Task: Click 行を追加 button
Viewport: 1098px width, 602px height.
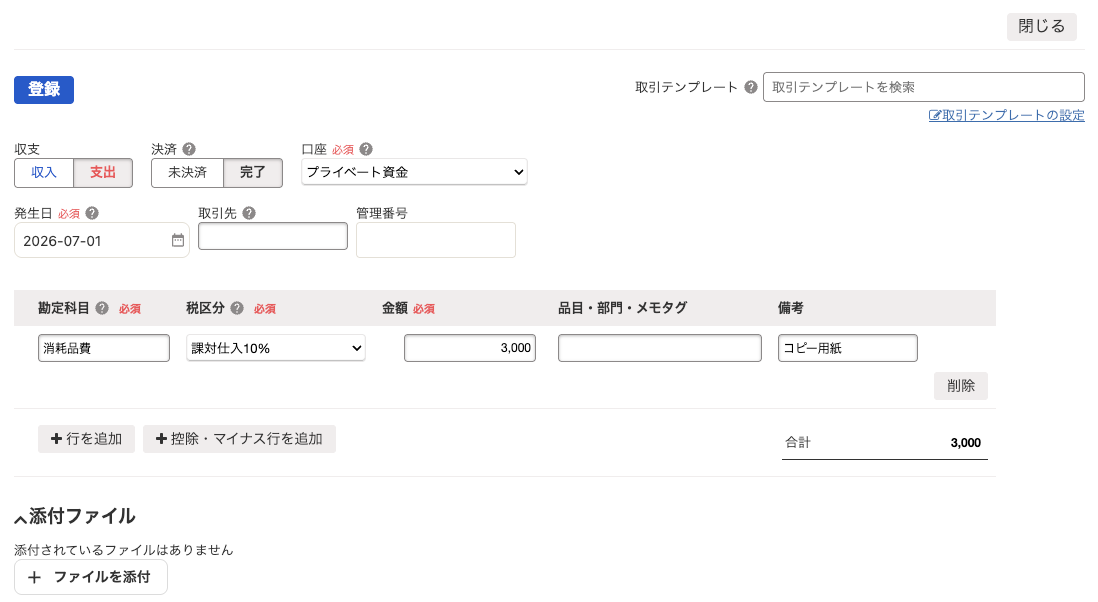Action: [86, 439]
